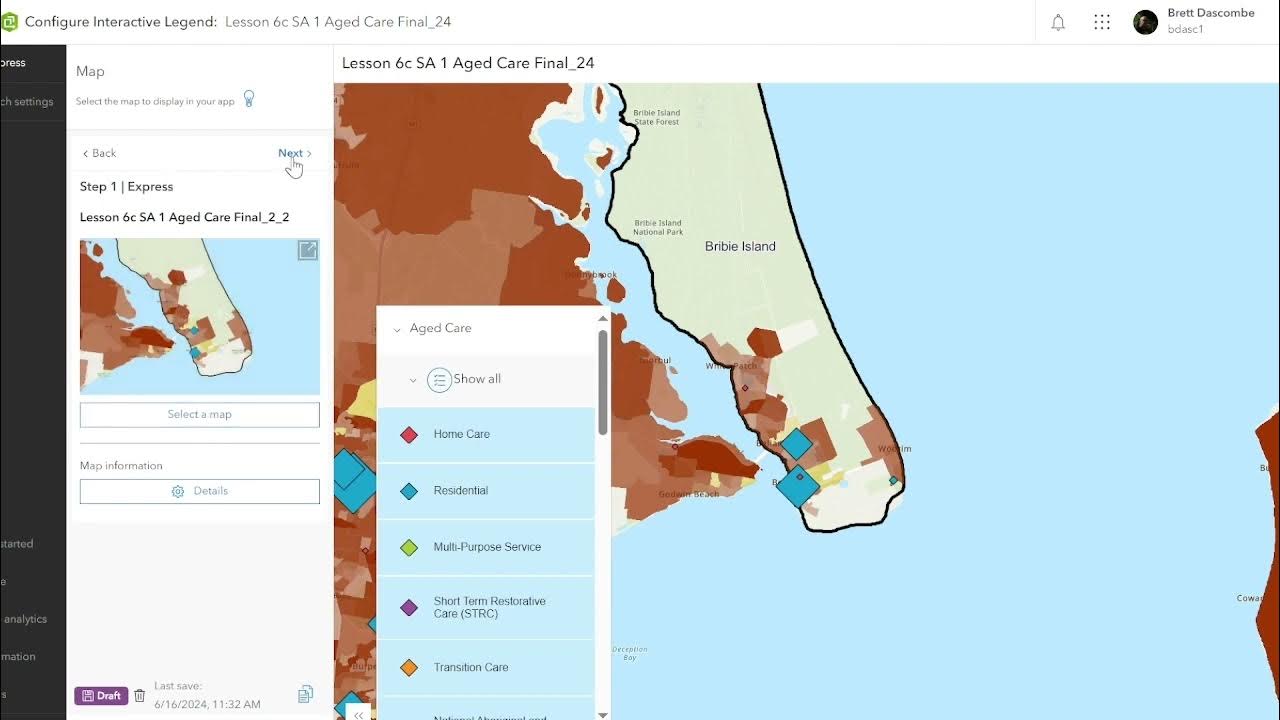Click large blue diamond on Bribie Island
Screen dimensions: 1280x720
(x=797, y=486)
